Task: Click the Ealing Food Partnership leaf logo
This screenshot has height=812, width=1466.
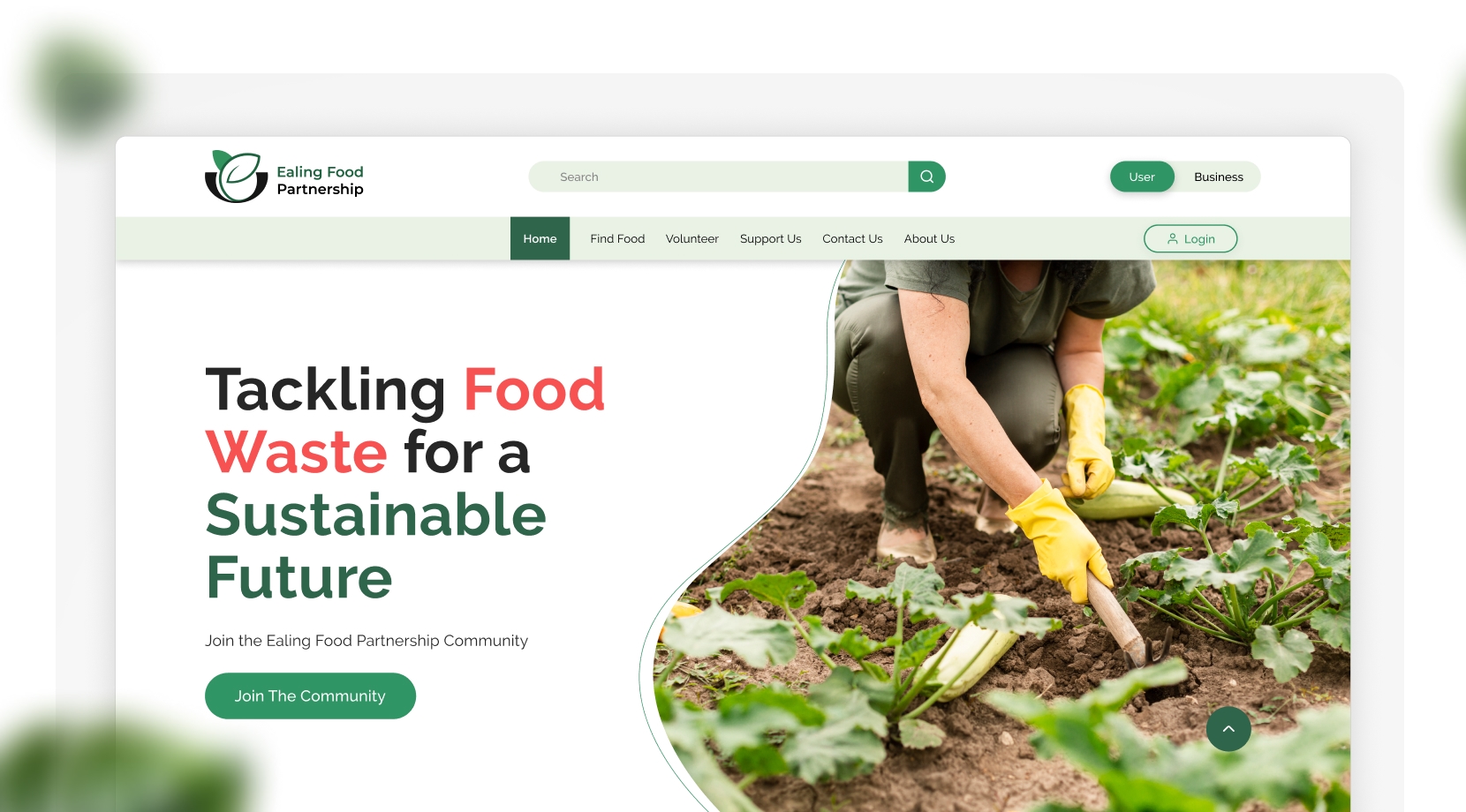Action: [x=236, y=177]
